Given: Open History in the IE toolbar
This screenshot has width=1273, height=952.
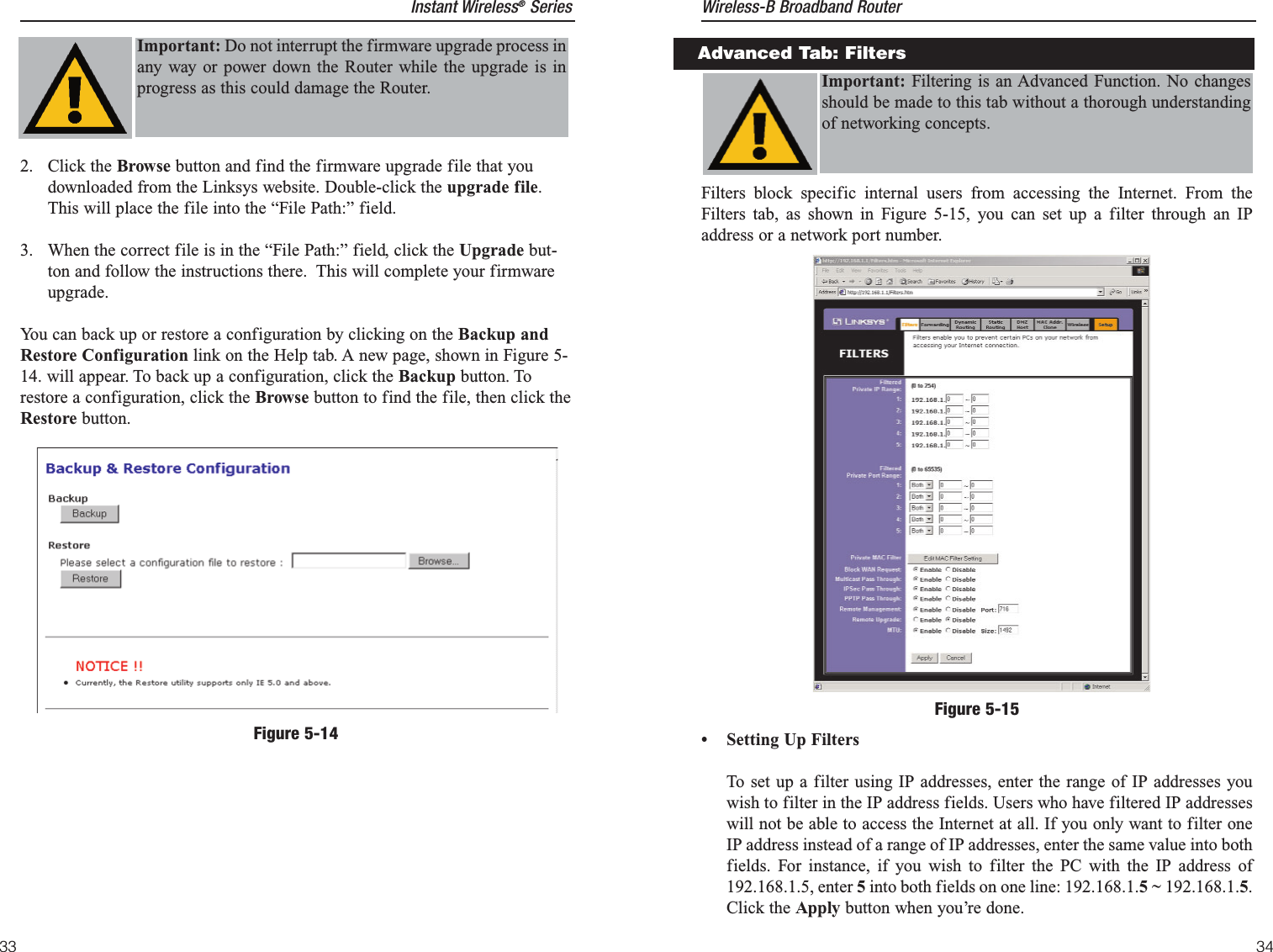Looking at the screenshot, I should point(973,282).
